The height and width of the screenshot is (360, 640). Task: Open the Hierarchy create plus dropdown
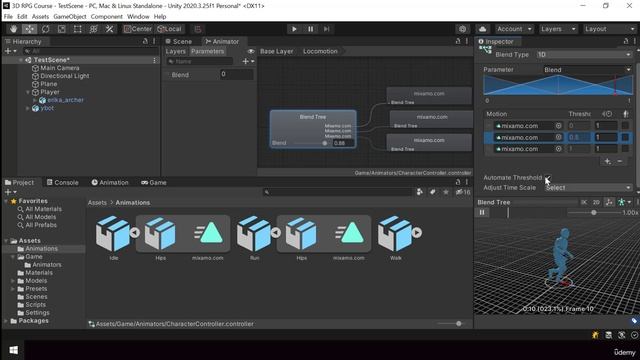(x=10, y=51)
